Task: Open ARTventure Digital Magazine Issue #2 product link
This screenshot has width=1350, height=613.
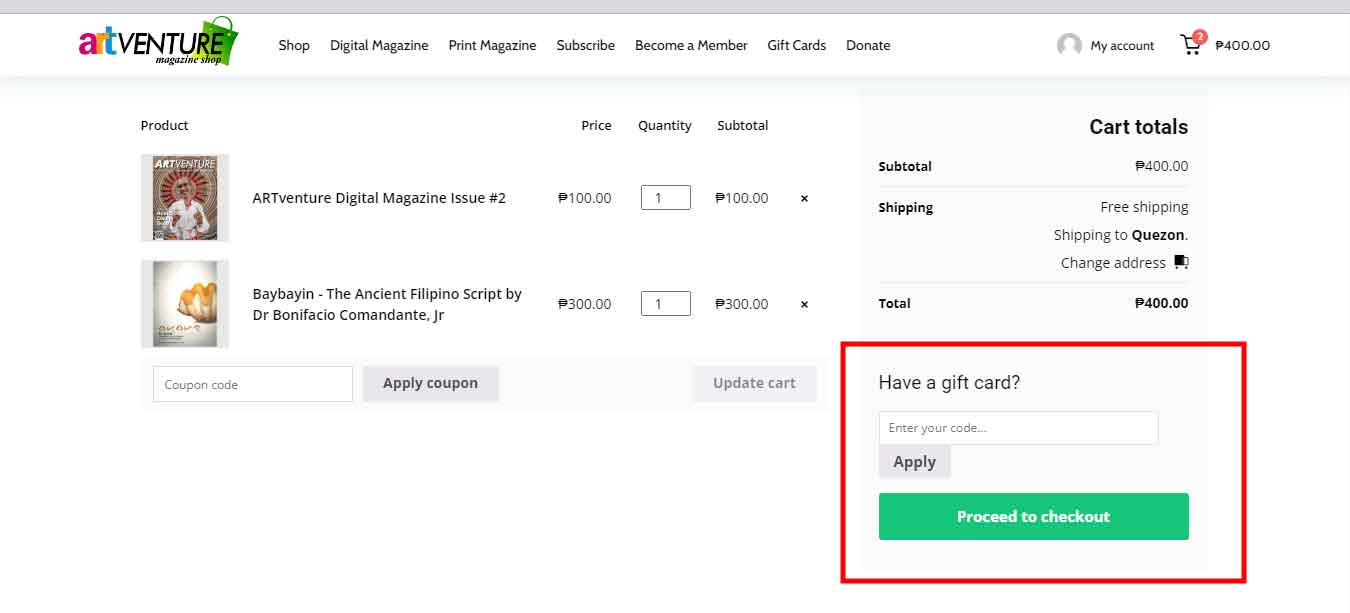Action: coord(379,198)
